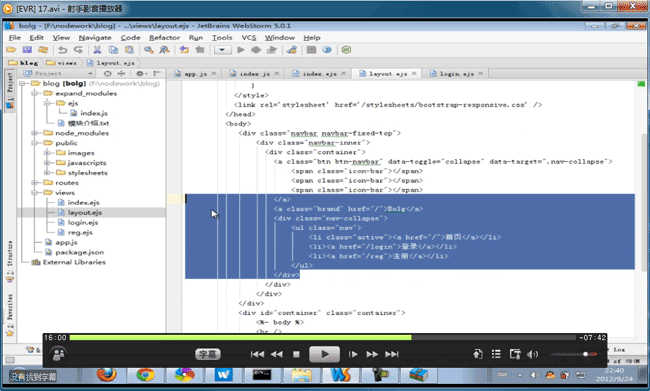The image size is (650, 391).
Task: Collapse the public folder
Action: pos(35,143)
